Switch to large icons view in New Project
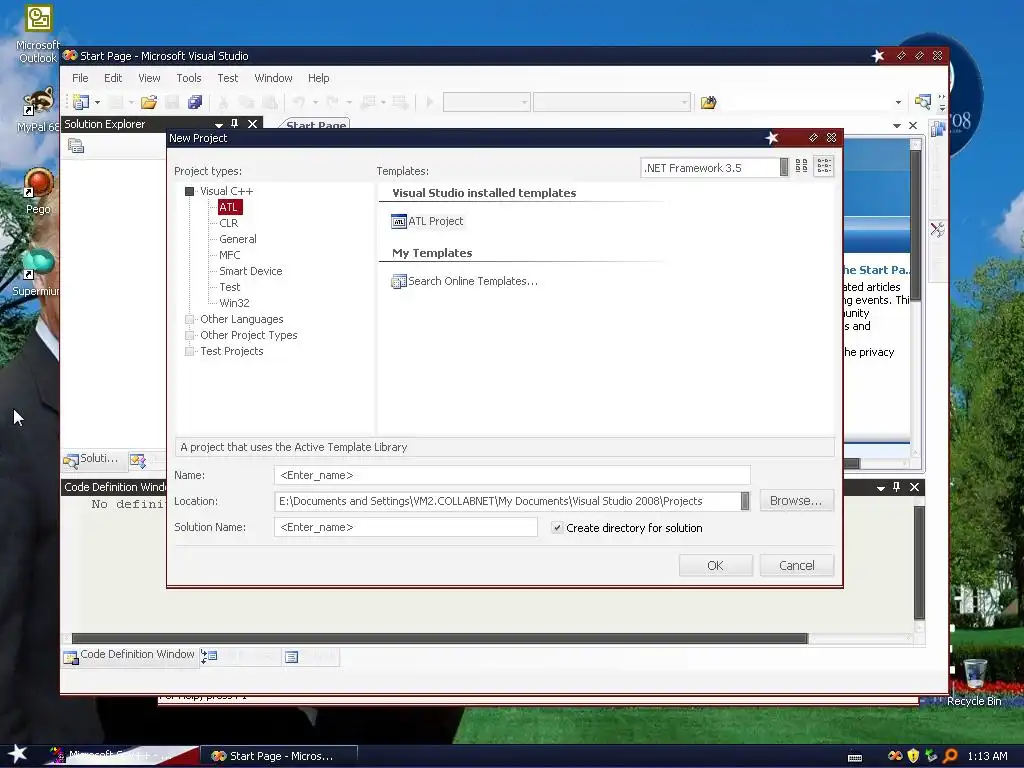1024x768 pixels. click(801, 167)
